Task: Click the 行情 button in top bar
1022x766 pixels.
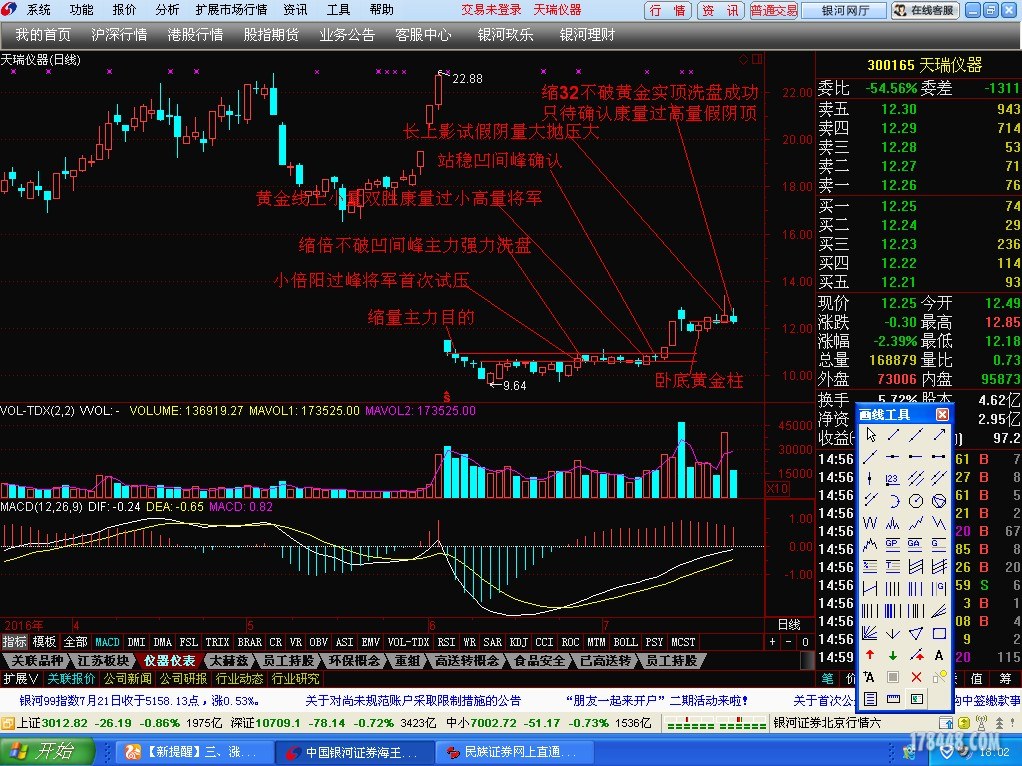Action: coord(668,10)
